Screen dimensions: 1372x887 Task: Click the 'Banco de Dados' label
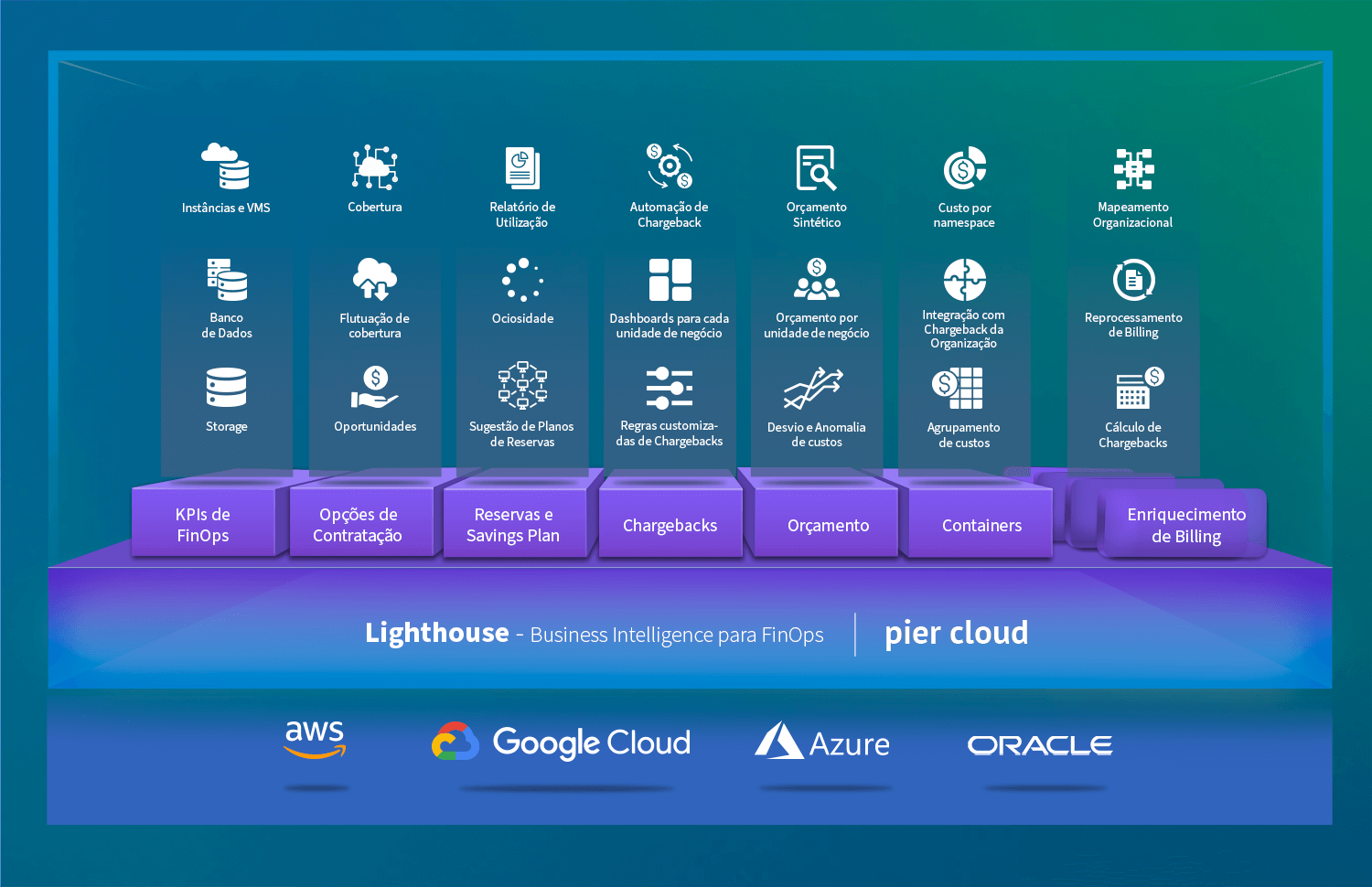(227, 326)
